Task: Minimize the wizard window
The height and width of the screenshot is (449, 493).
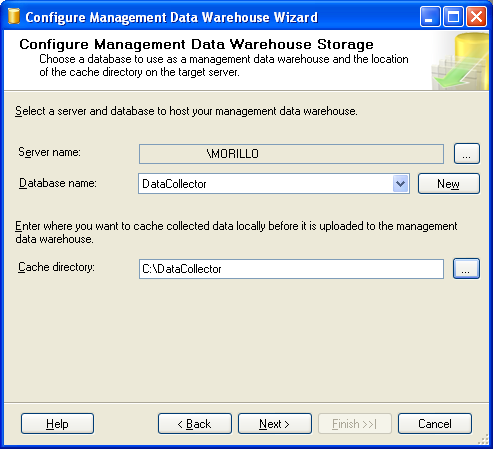Action: [x=430, y=16]
